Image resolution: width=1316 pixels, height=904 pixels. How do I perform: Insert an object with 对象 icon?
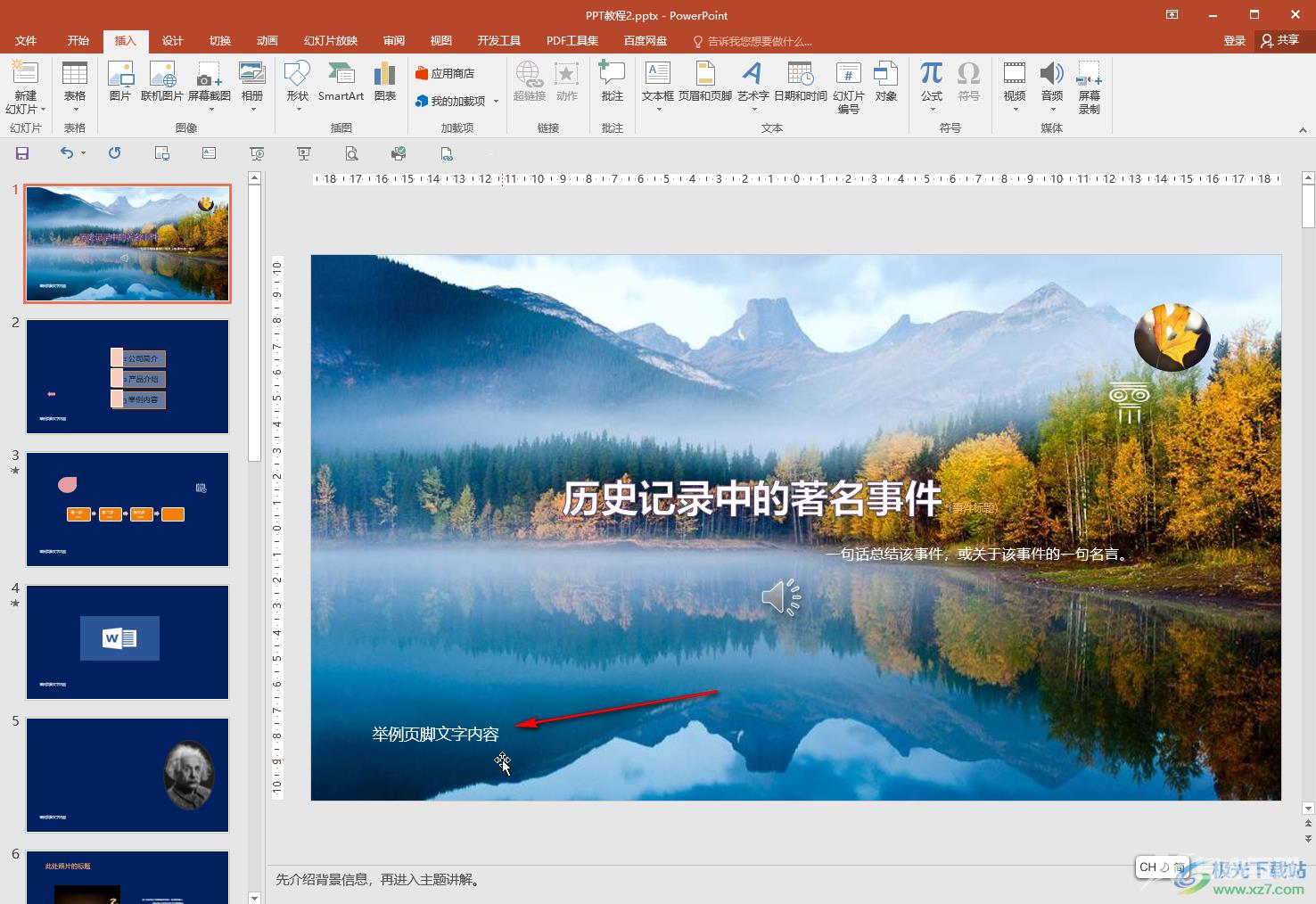tap(886, 82)
